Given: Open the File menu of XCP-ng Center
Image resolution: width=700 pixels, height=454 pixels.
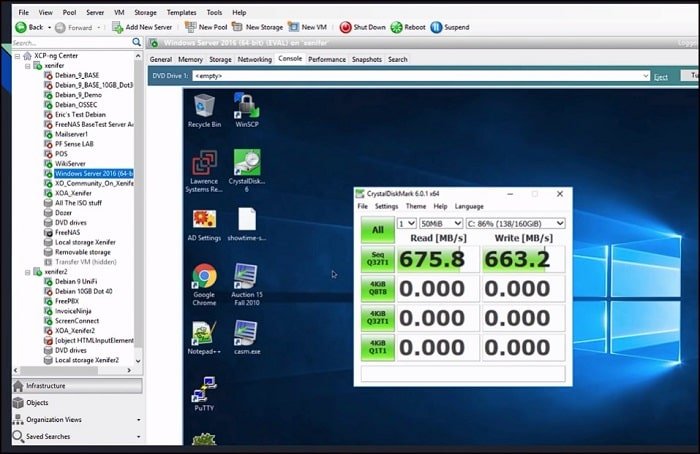Looking at the screenshot, I should pos(23,12).
